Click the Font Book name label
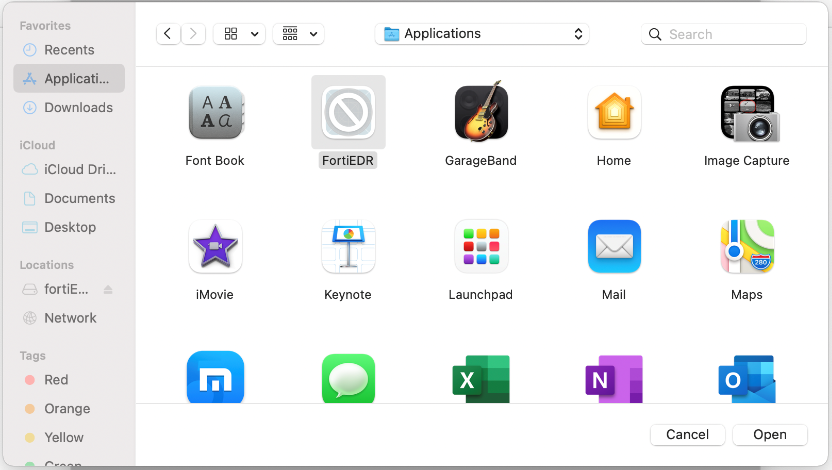This screenshot has width=832, height=470. 215,161
